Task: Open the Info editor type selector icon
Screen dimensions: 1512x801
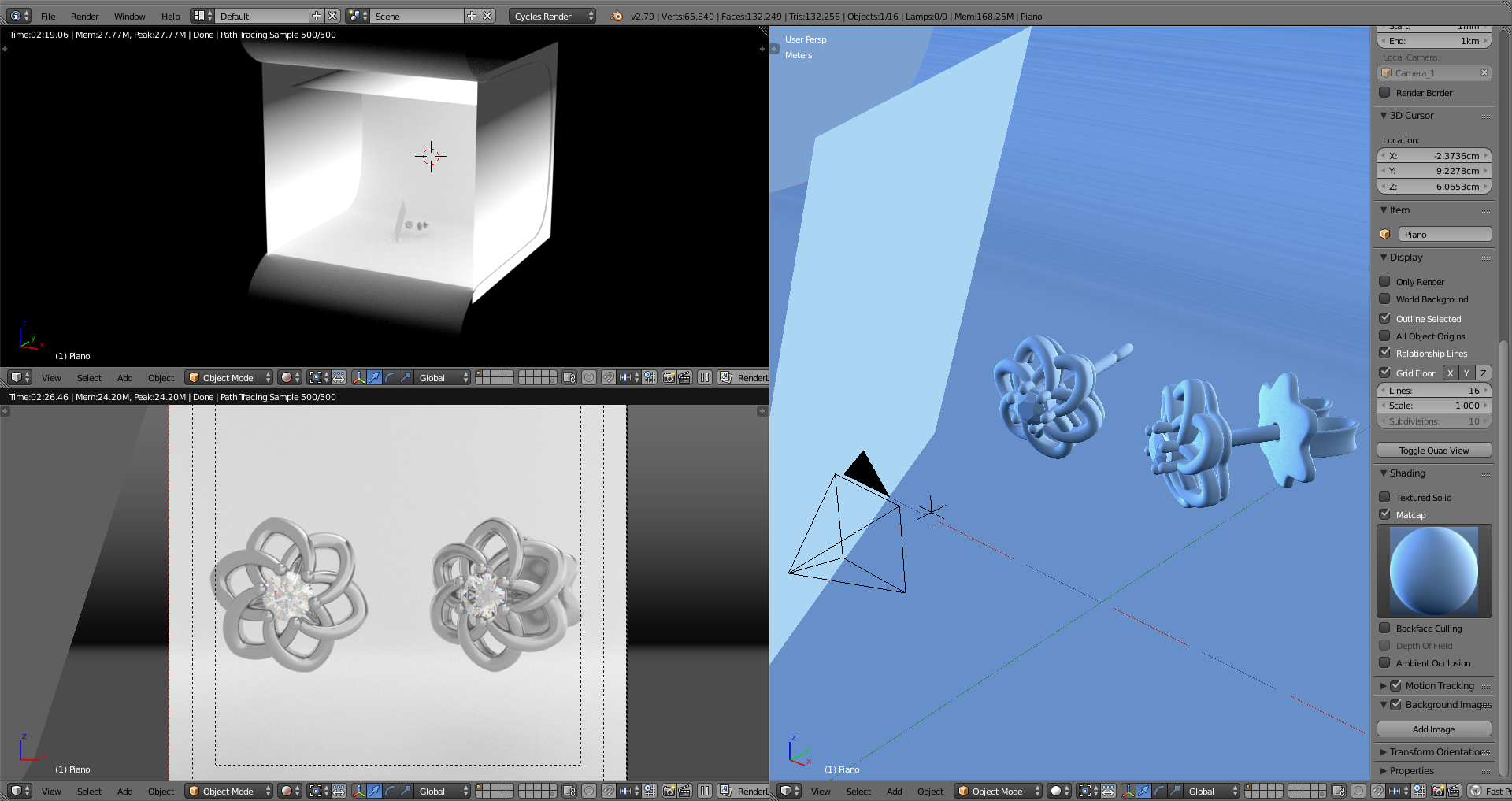Action: (18, 16)
